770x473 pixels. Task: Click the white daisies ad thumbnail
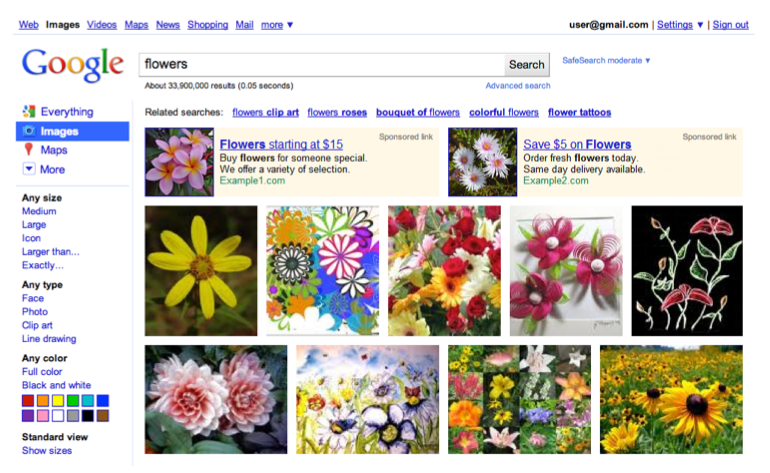[483, 162]
